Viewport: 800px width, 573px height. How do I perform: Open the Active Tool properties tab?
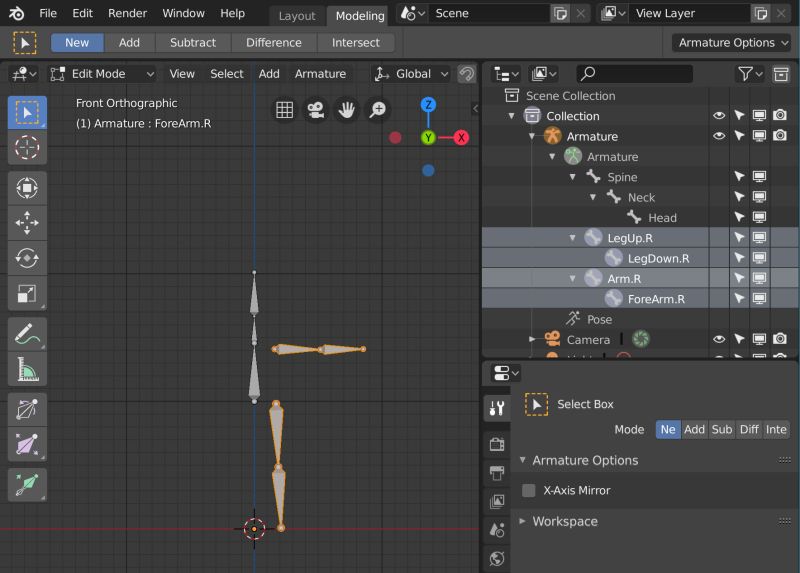tap(496, 409)
